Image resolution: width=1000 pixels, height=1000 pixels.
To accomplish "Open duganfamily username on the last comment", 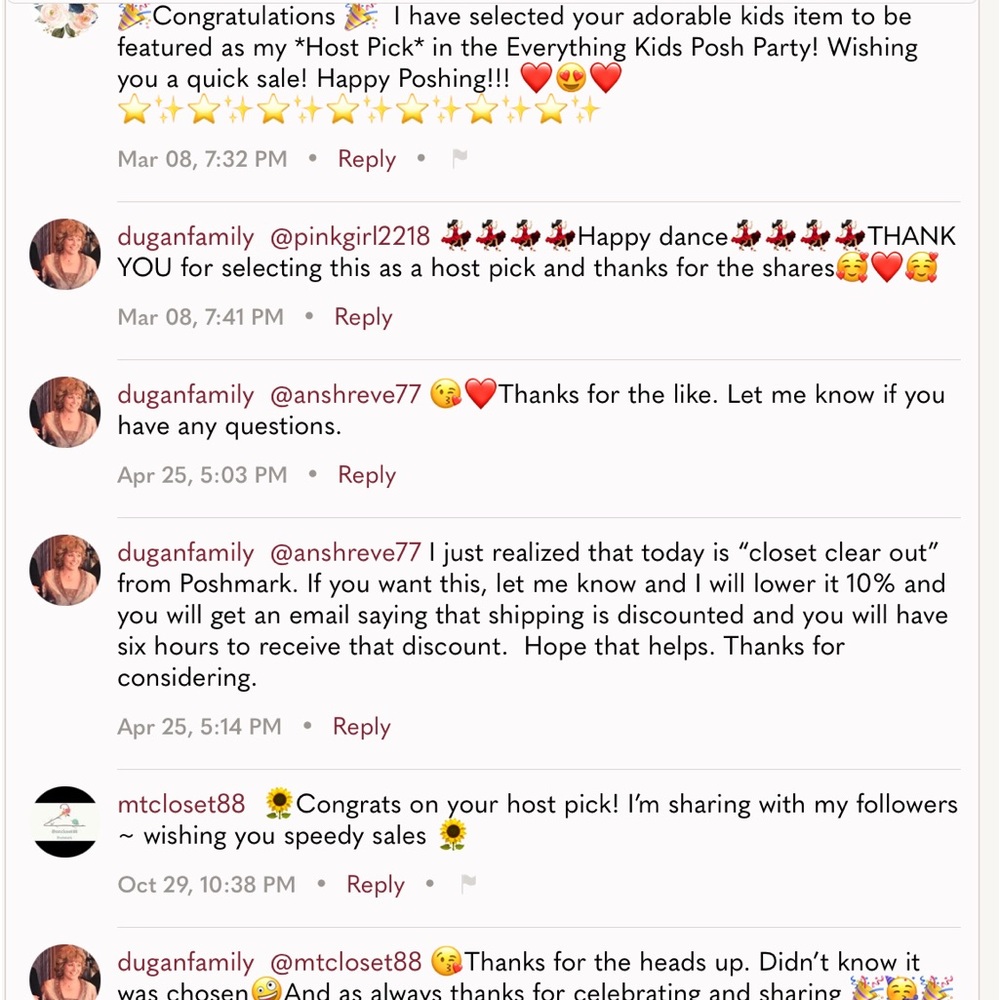I will pyautogui.click(x=186, y=963).
